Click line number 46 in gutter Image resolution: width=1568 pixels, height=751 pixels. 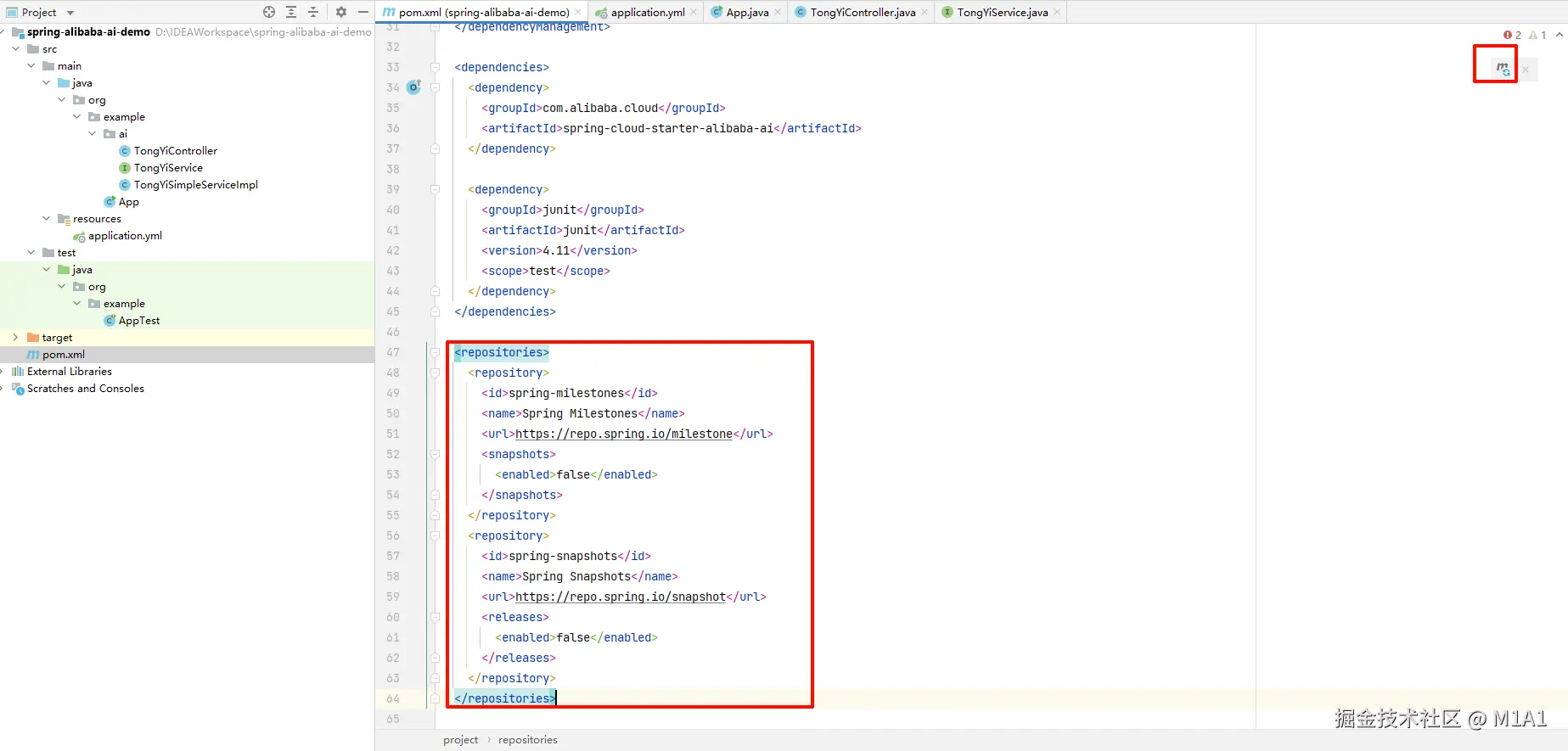(x=393, y=332)
